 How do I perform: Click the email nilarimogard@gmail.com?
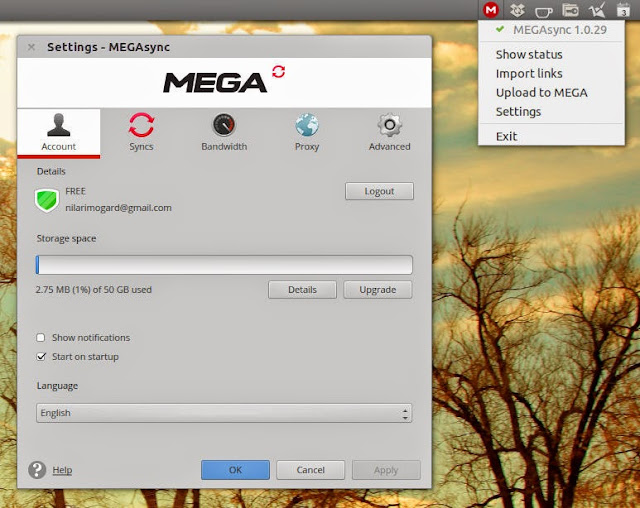click(118, 208)
